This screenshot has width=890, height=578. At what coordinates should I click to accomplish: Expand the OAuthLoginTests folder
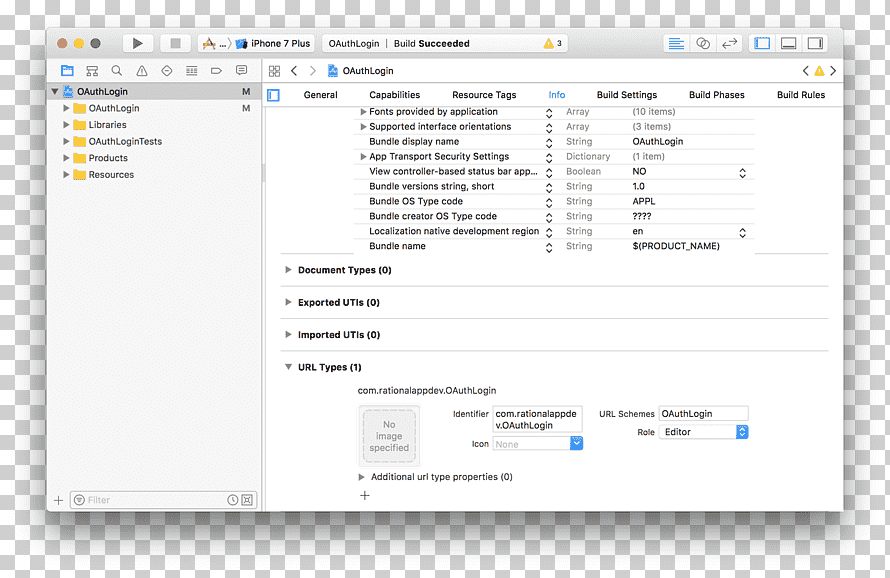tap(66, 141)
